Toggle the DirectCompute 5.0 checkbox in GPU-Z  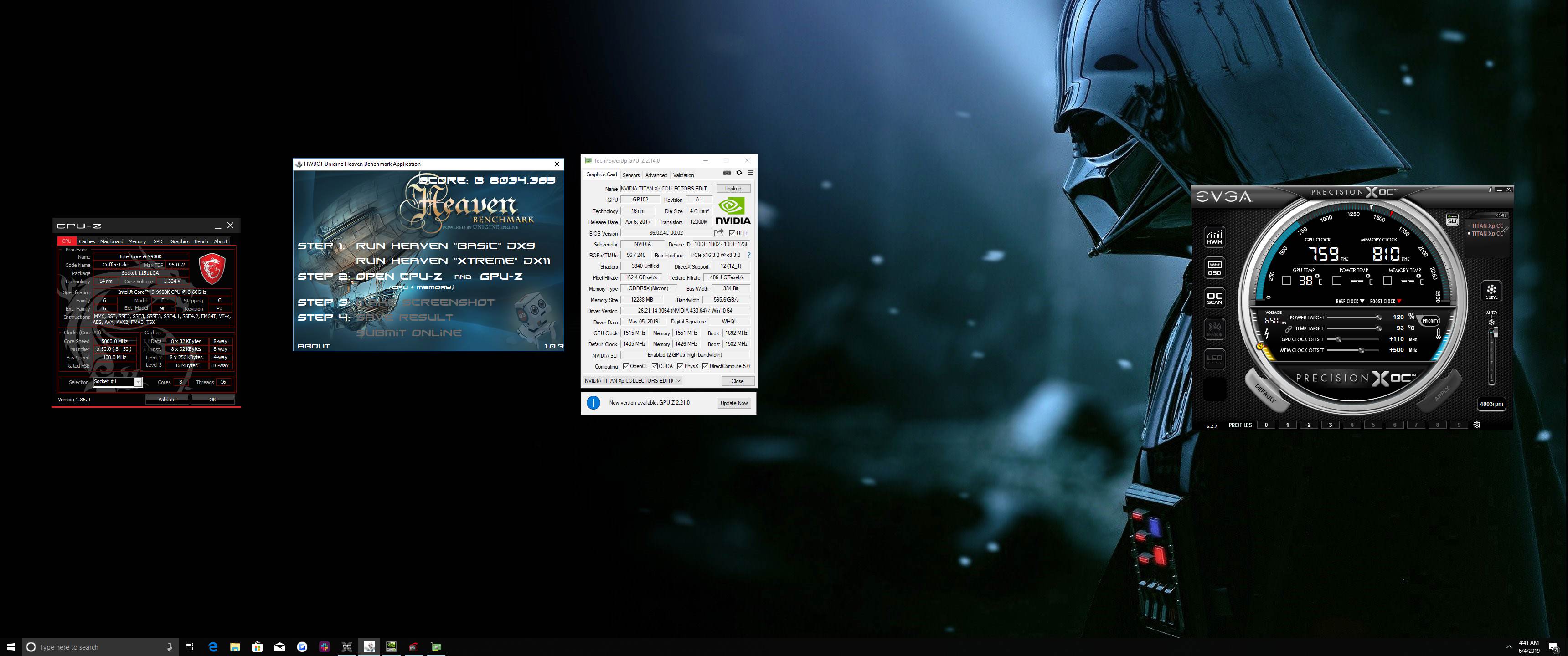(x=706, y=366)
